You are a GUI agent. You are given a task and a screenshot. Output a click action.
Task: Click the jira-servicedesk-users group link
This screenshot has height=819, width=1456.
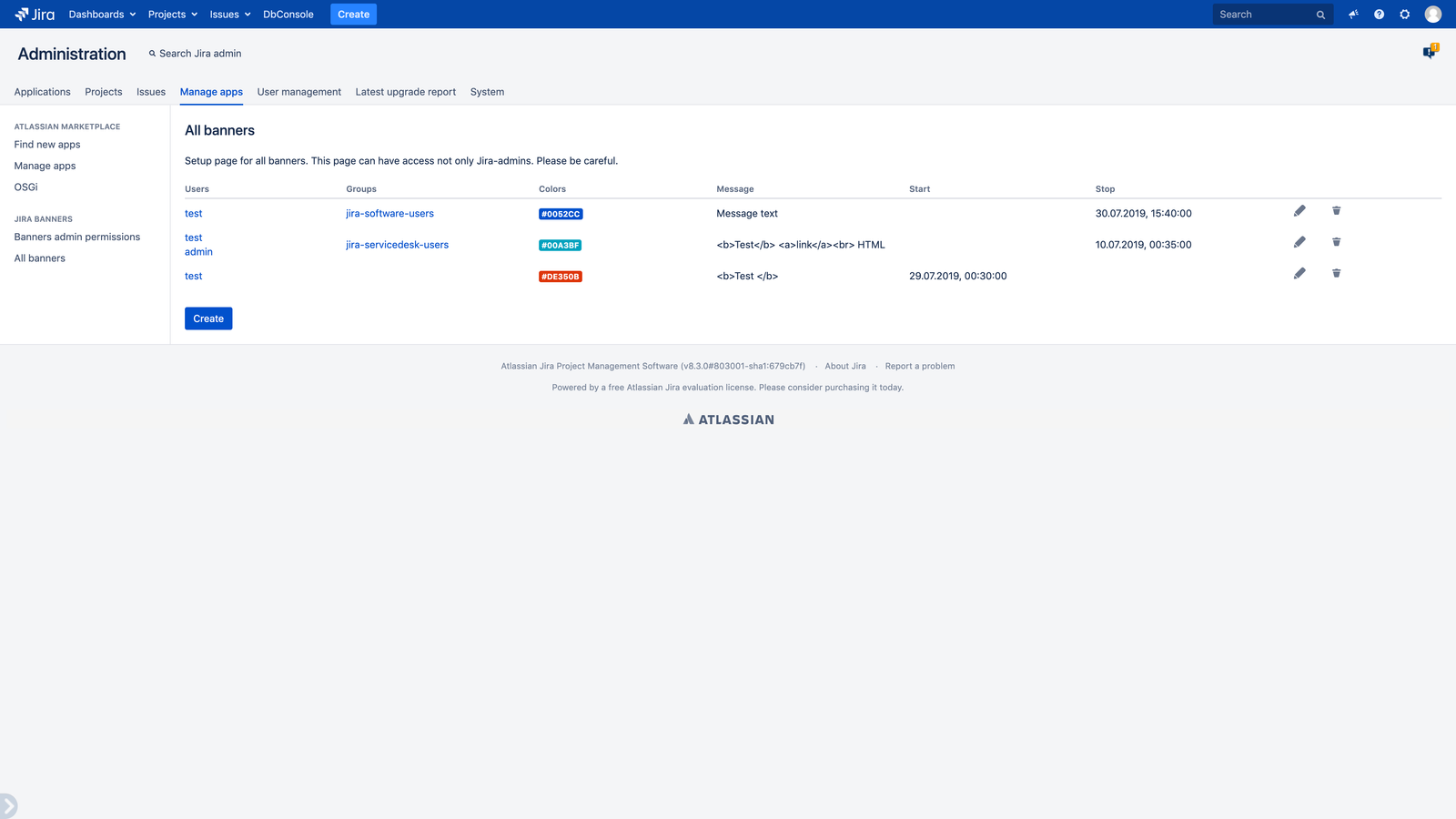397,245
